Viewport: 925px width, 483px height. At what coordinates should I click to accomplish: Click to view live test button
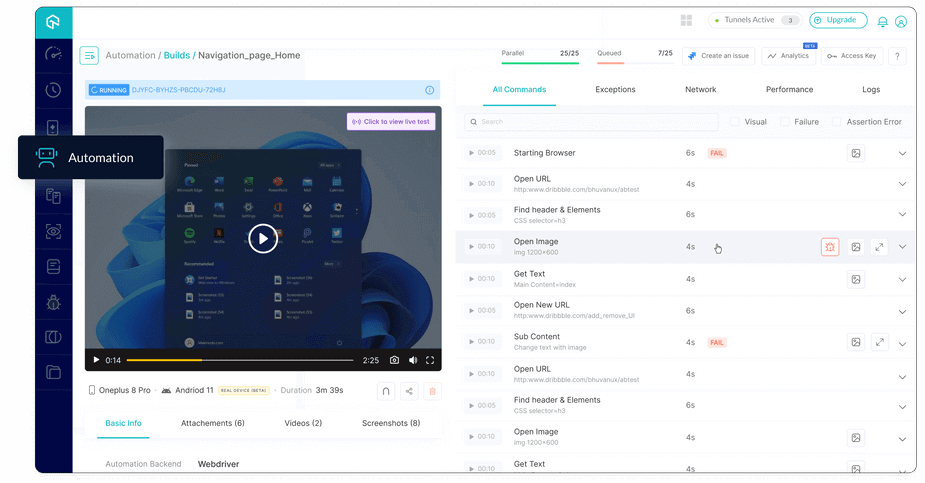391,121
